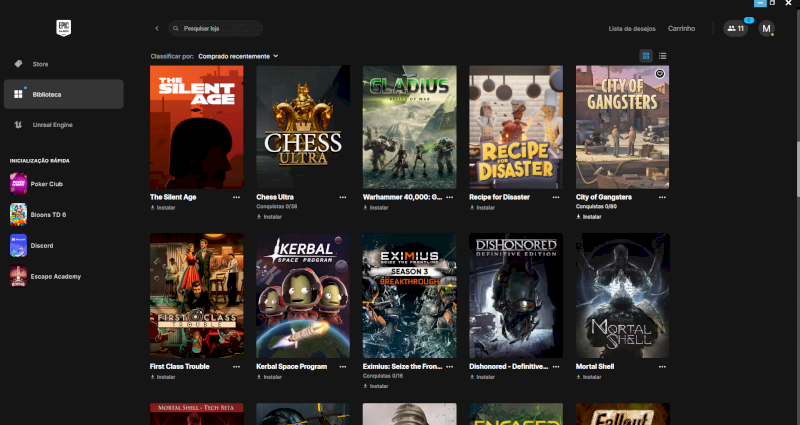Open First Class Trouble cover
Viewport: 800px width, 425px height.
click(196, 296)
